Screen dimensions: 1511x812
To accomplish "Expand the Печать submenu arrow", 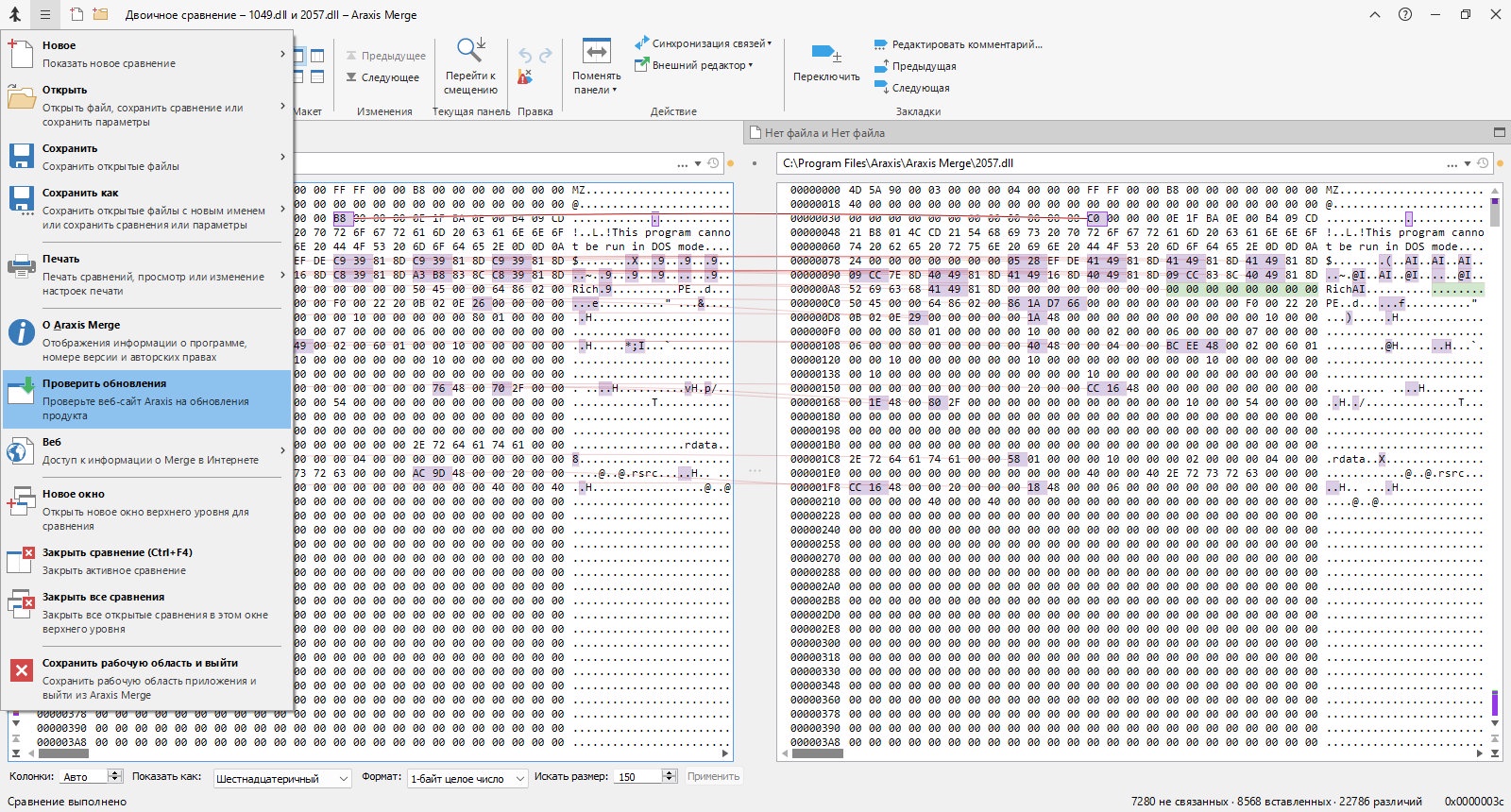I will click(282, 275).
